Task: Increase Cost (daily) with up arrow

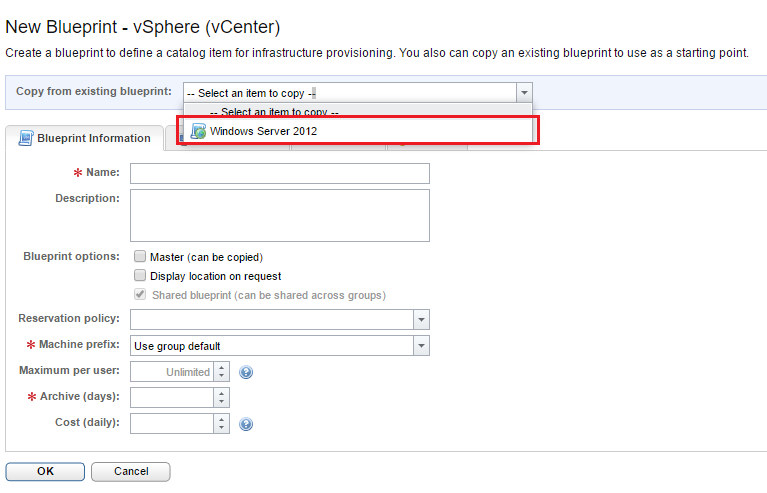Action: pyautogui.click(x=222, y=418)
